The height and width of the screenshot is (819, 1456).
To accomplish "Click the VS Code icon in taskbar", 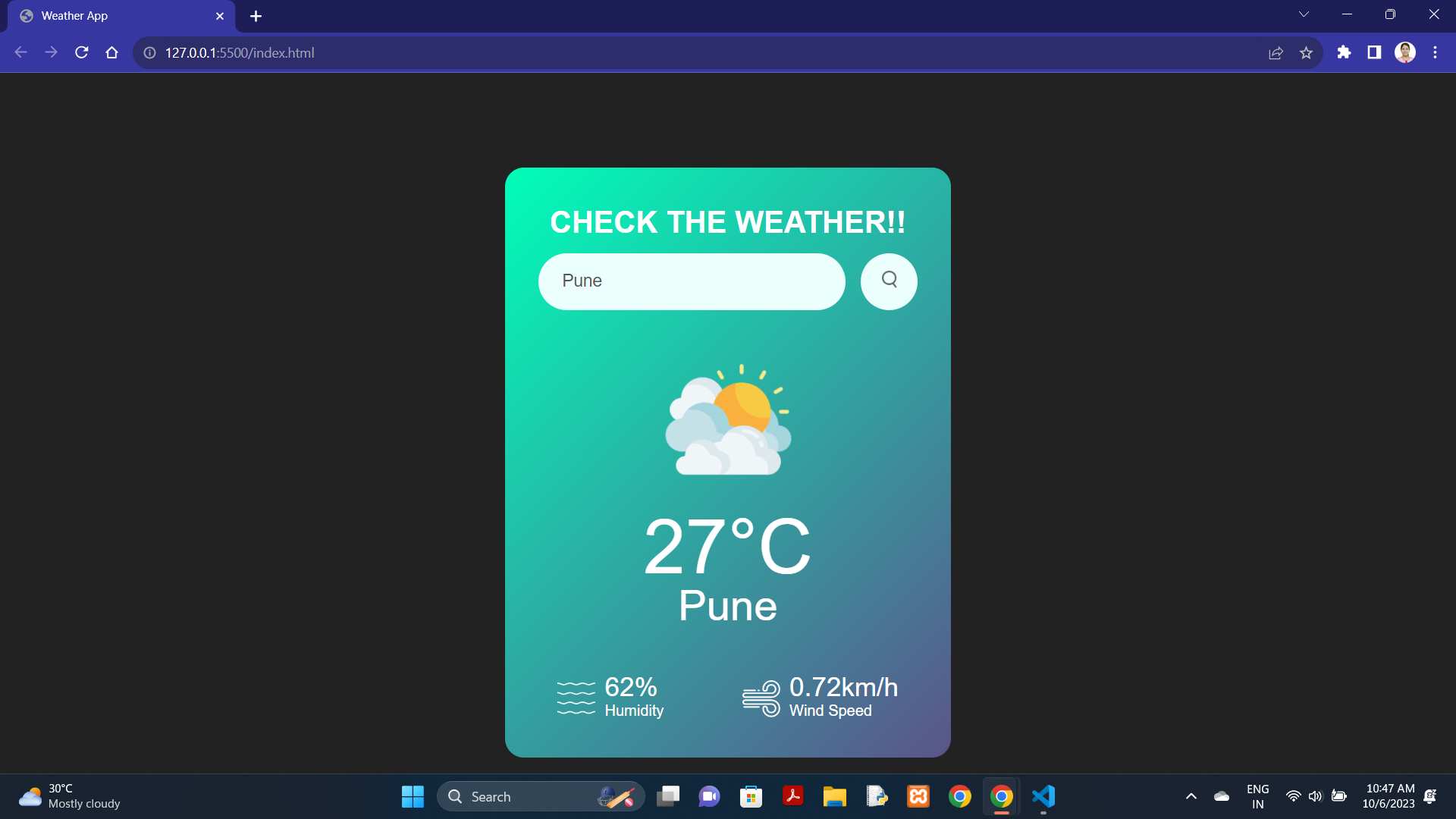I will click(x=1043, y=796).
